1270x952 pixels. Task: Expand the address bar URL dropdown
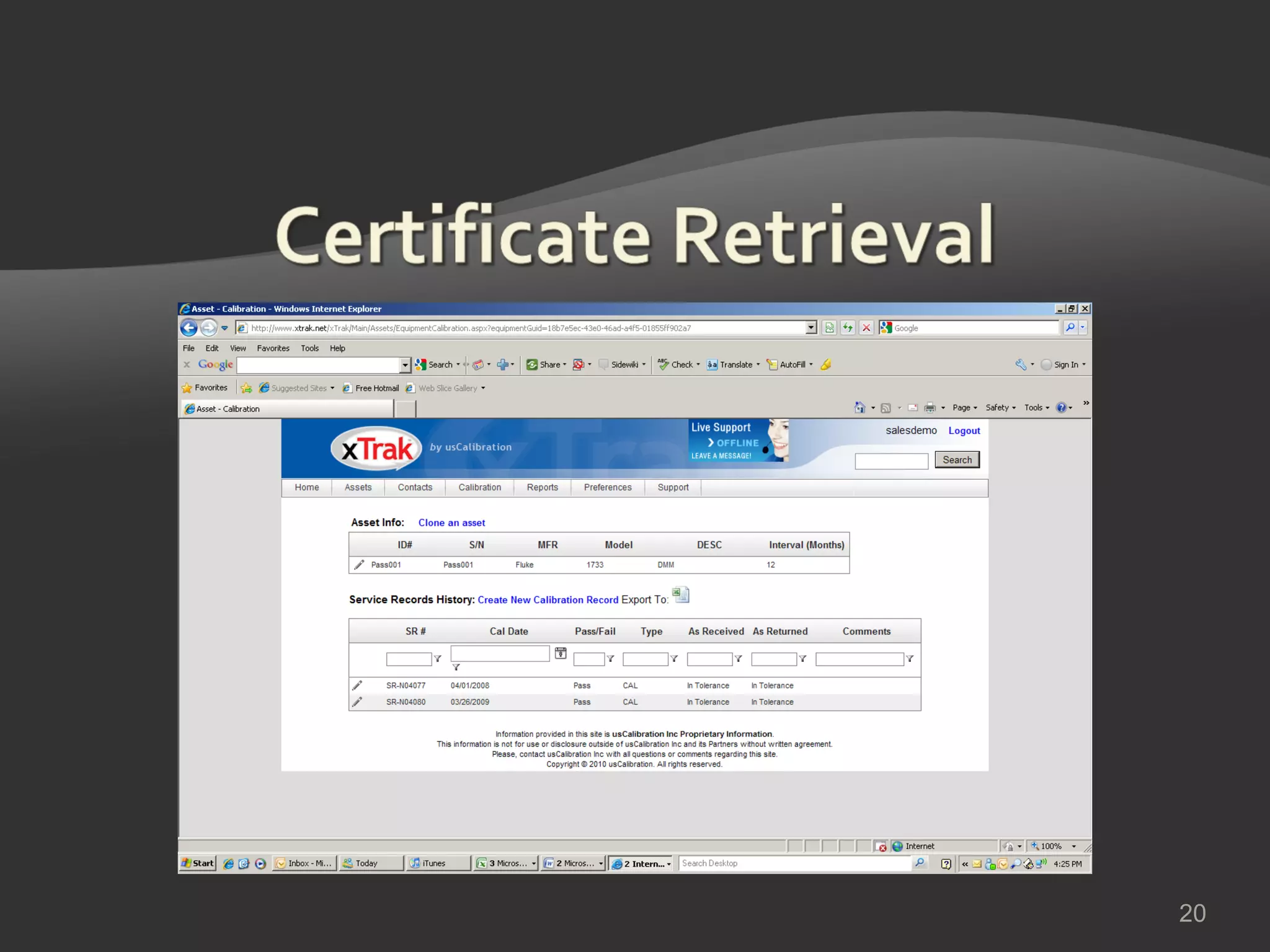[811, 327]
